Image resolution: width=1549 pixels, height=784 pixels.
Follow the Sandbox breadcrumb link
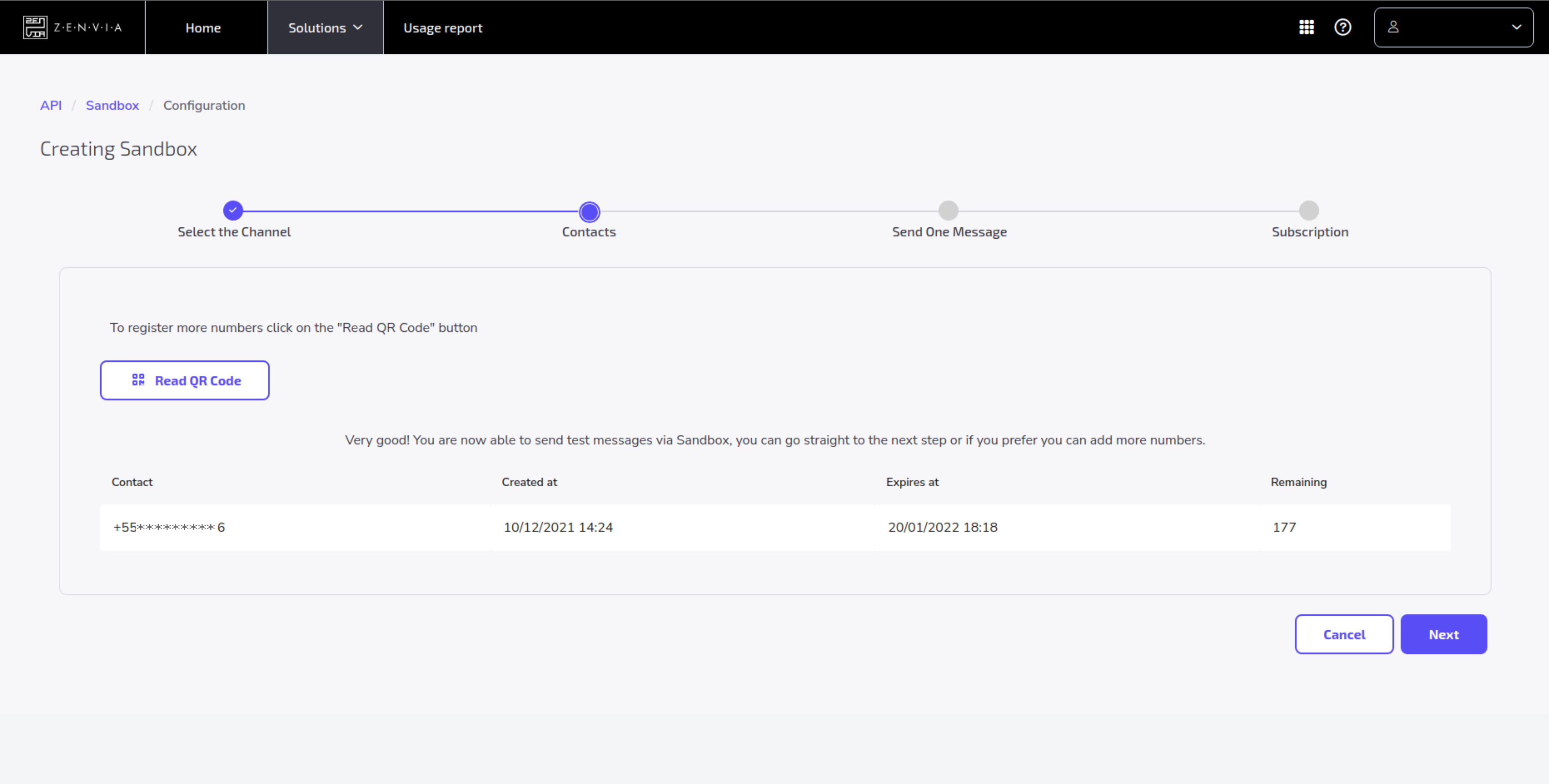(x=112, y=105)
